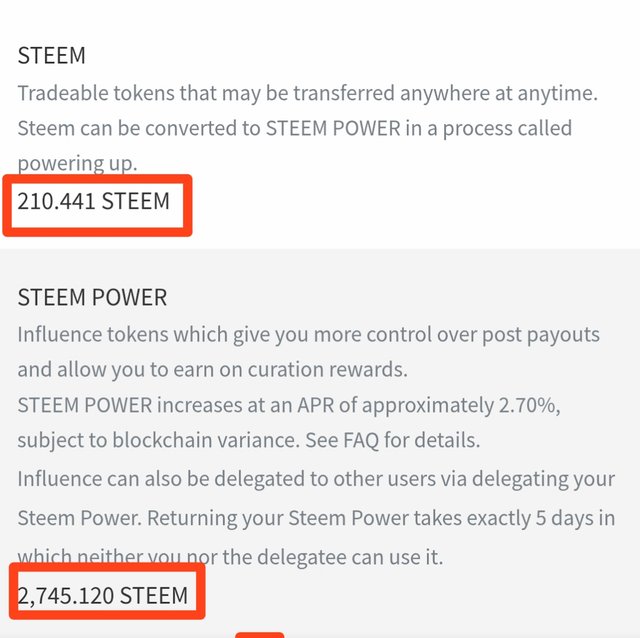Click the red partial marker at the bottom edge

[x=260, y=635]
